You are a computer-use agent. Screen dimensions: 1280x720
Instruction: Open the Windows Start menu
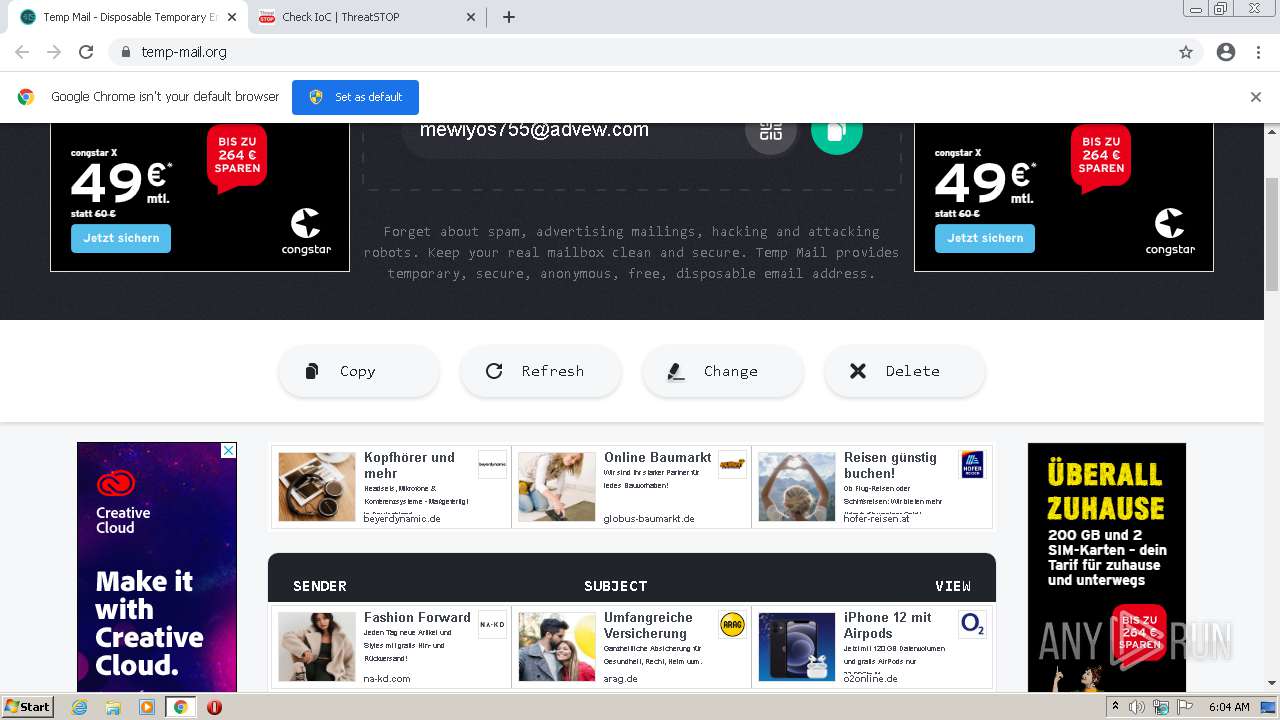click(x=28, y=707)
